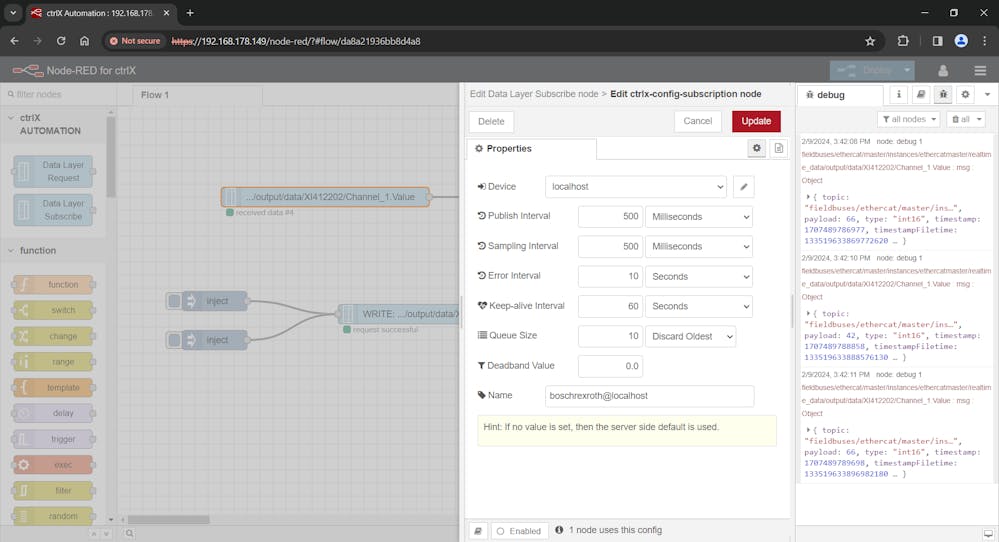999x542 pixels.
Task: Click the pencil edit icon beside Device
Action: point(742,187)
